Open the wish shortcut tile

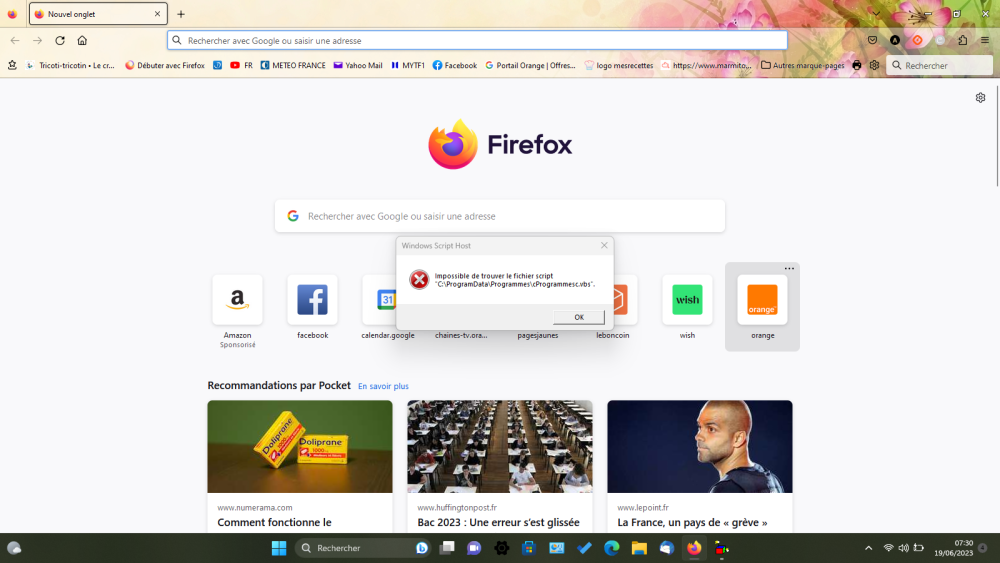pyautogui.click(x=687, y=300)
